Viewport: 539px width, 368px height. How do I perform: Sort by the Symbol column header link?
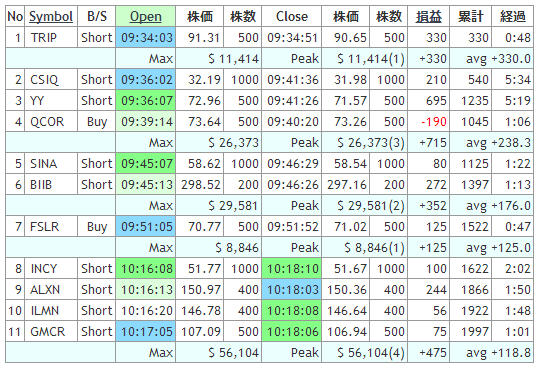[x=51, y=16]
